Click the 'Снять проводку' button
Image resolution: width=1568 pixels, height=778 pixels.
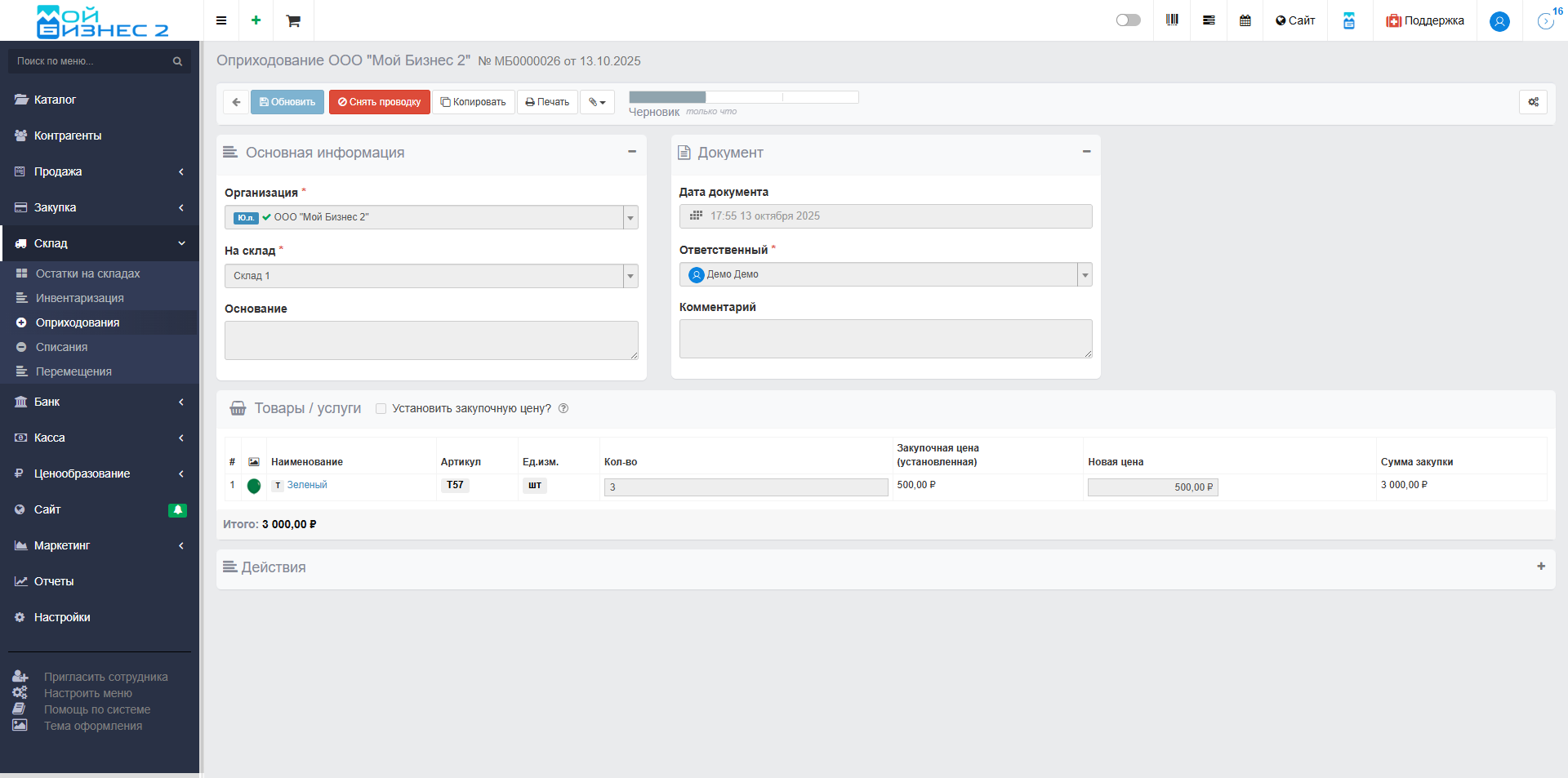[379, 102]
